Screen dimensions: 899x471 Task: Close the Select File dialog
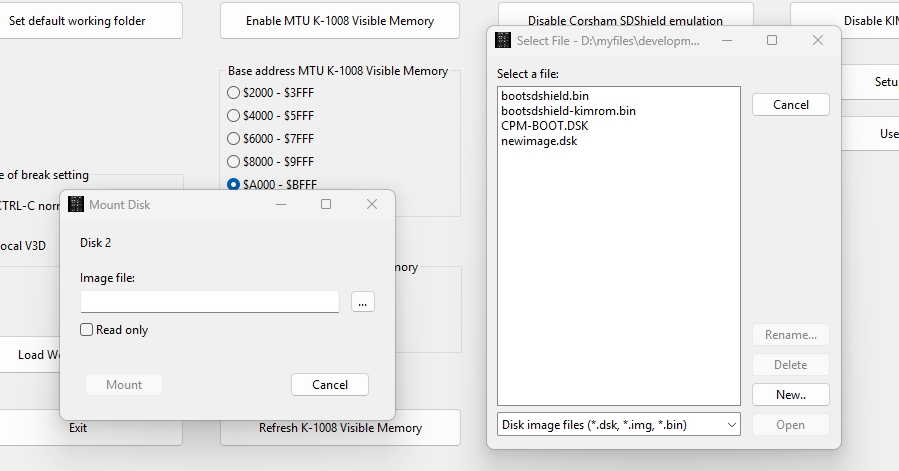817,41
